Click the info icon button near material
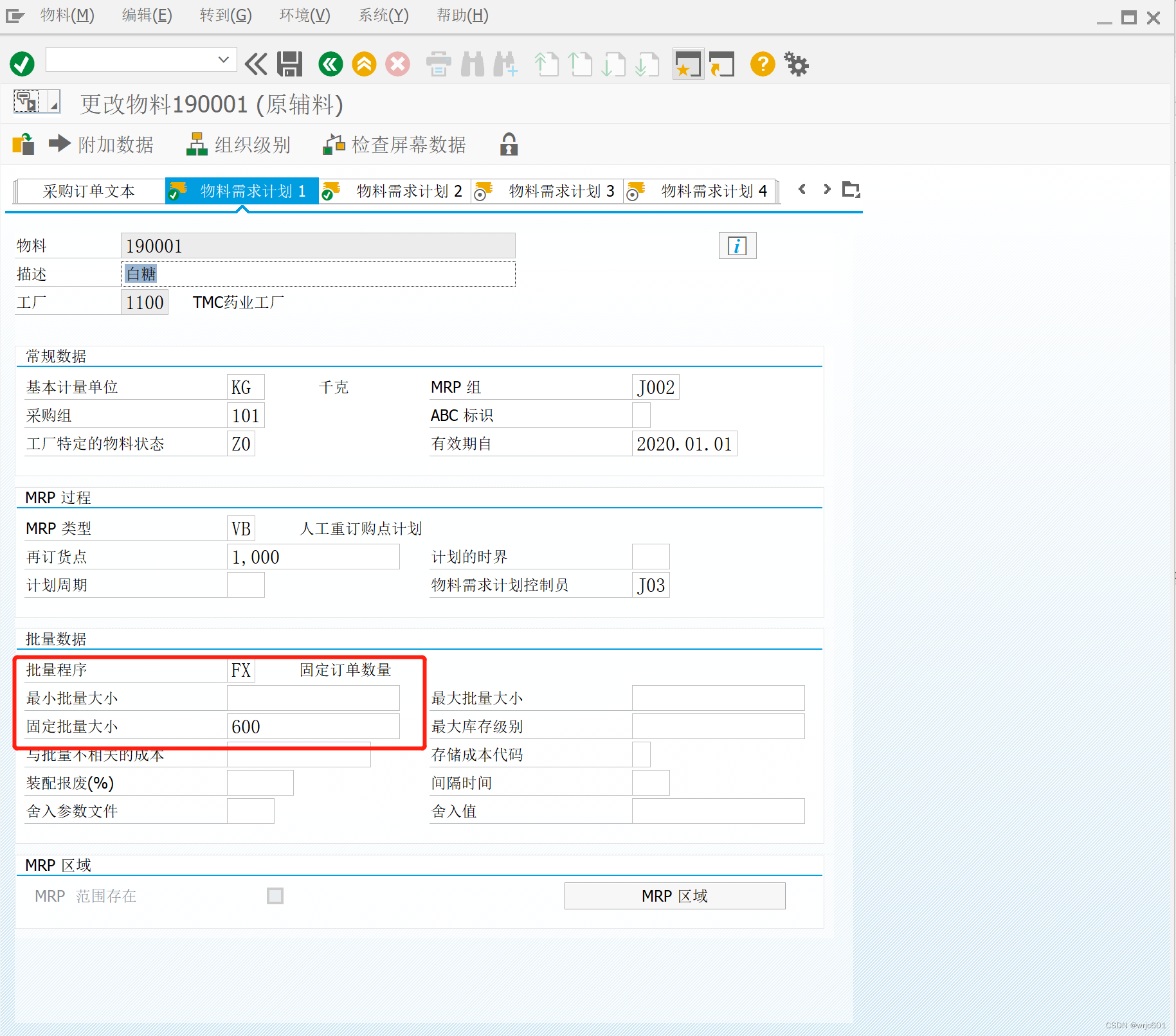 pyautogui.click(x=737, y=246)
